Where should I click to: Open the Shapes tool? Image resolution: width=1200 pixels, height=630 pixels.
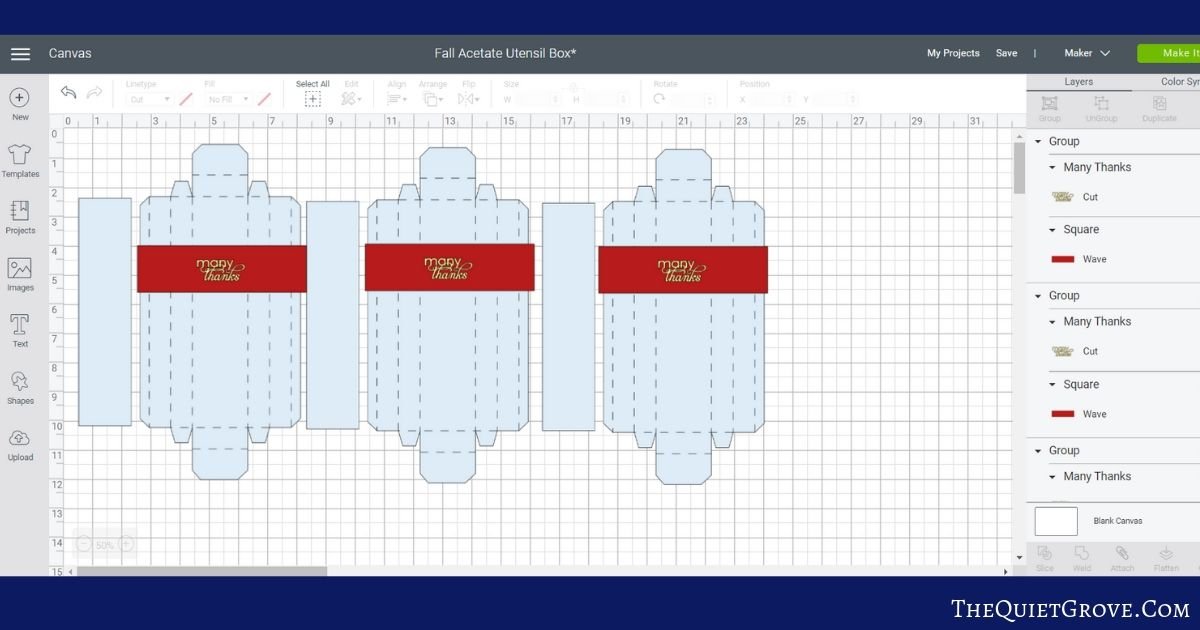click(20, 381)
